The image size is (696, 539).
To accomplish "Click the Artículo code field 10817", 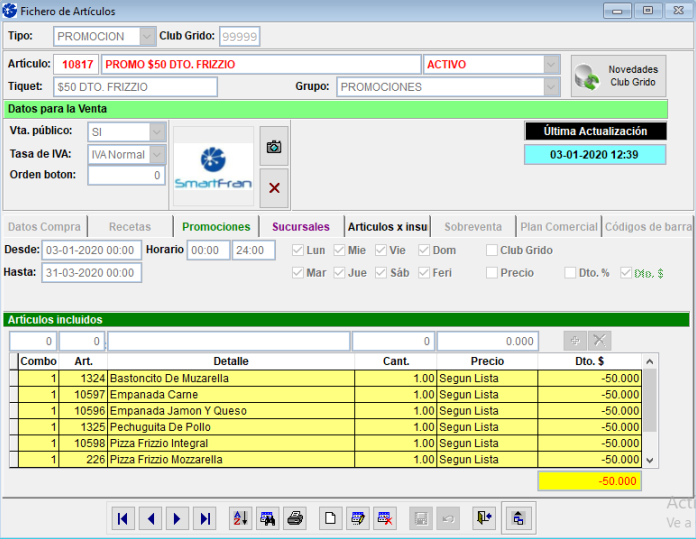I will [76, 65].
